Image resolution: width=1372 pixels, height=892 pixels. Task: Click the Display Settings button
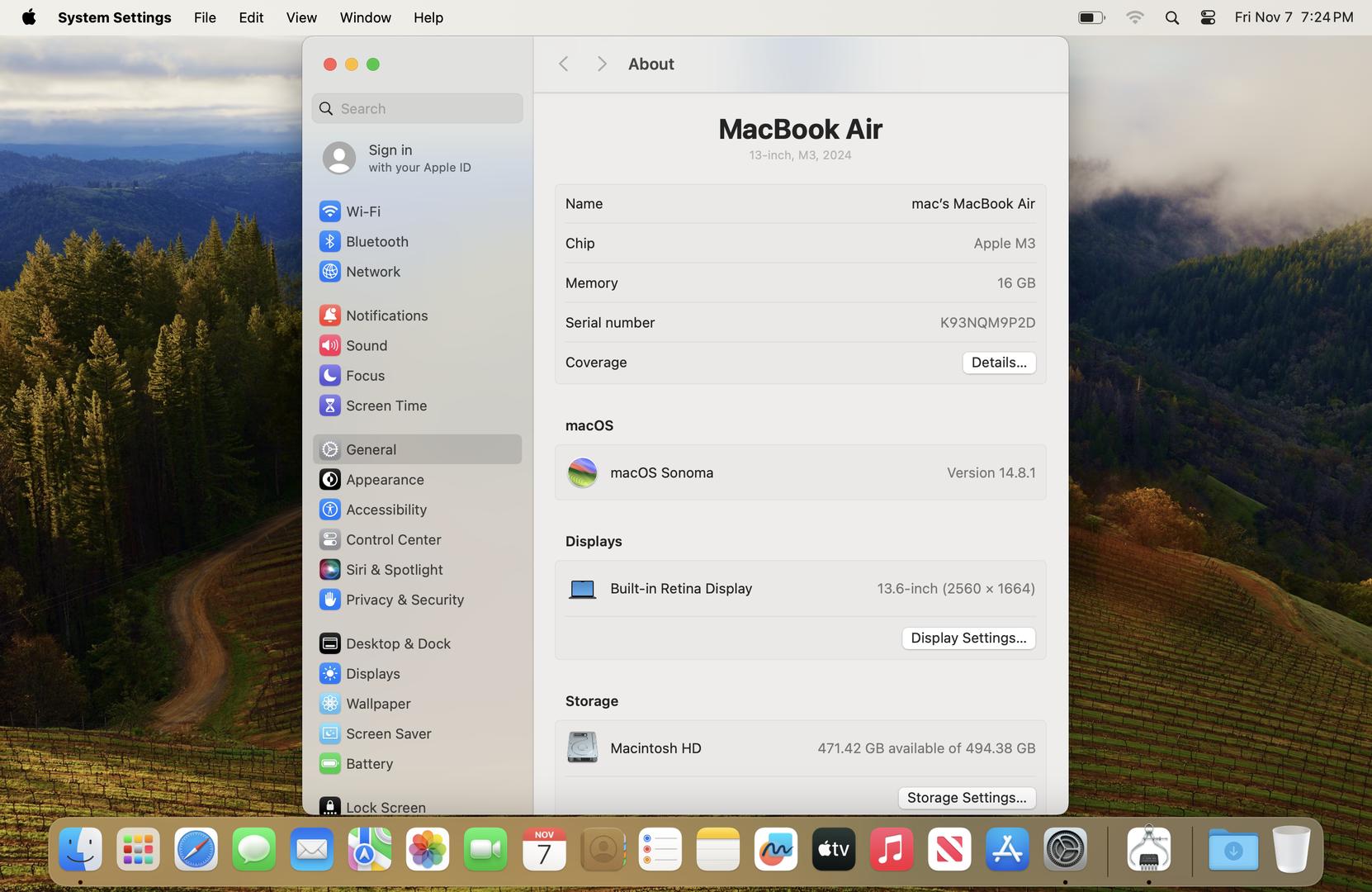point(967,638)
